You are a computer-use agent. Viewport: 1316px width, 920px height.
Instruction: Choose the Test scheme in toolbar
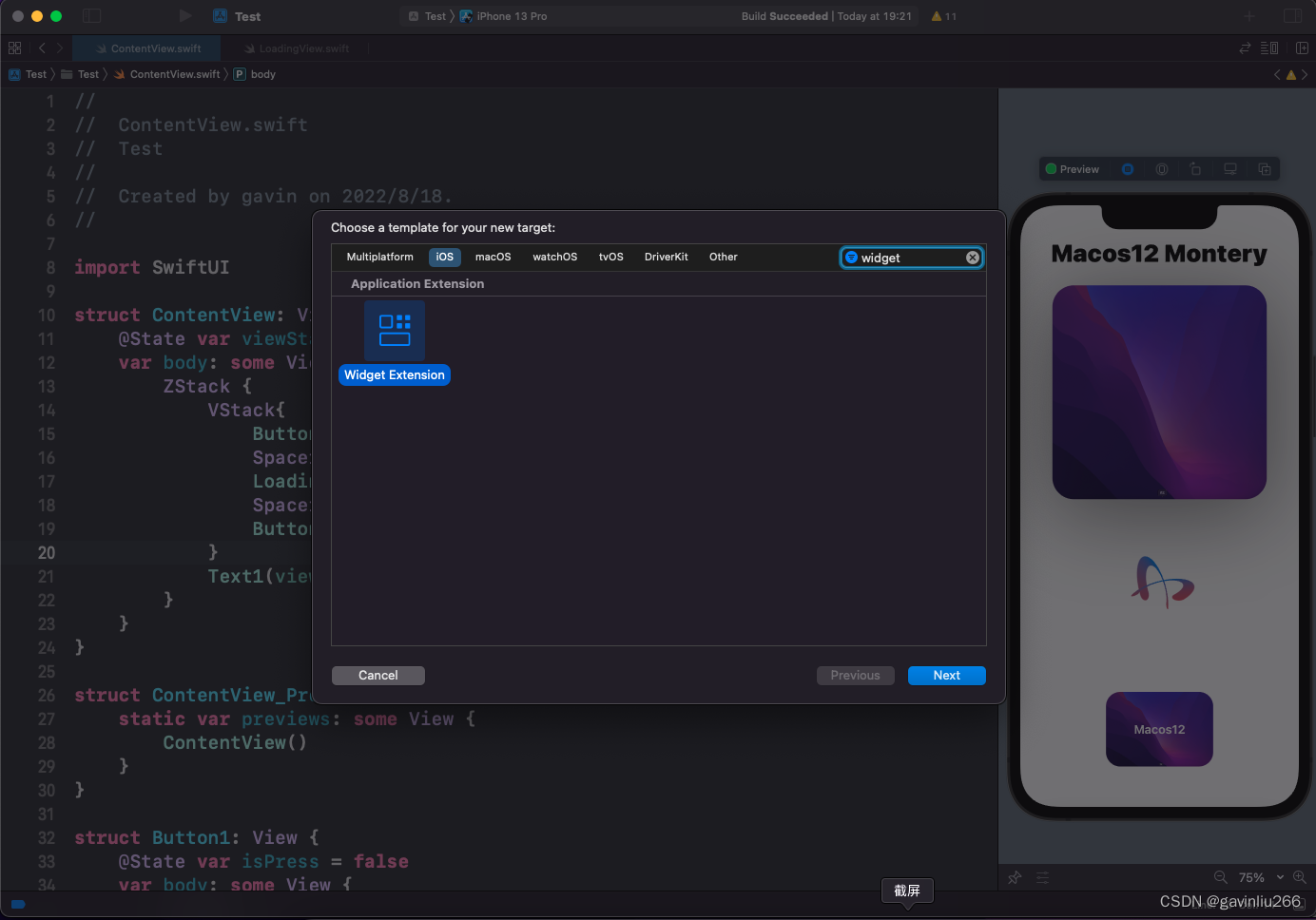click(426, 16)
